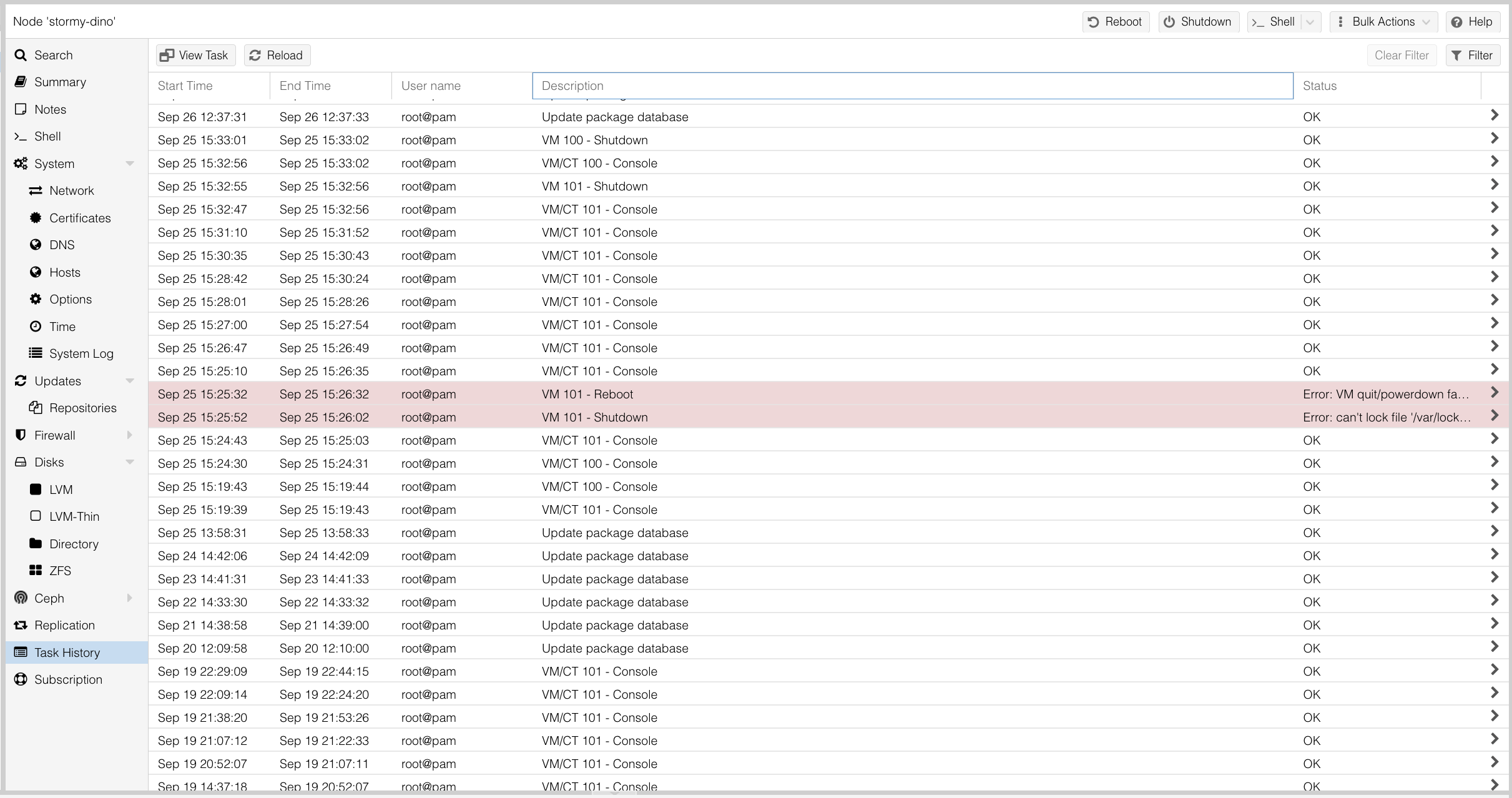Viewport: 1512px width, 798px height.
Task: Click the Reboot button
Action: point(1116,21)
